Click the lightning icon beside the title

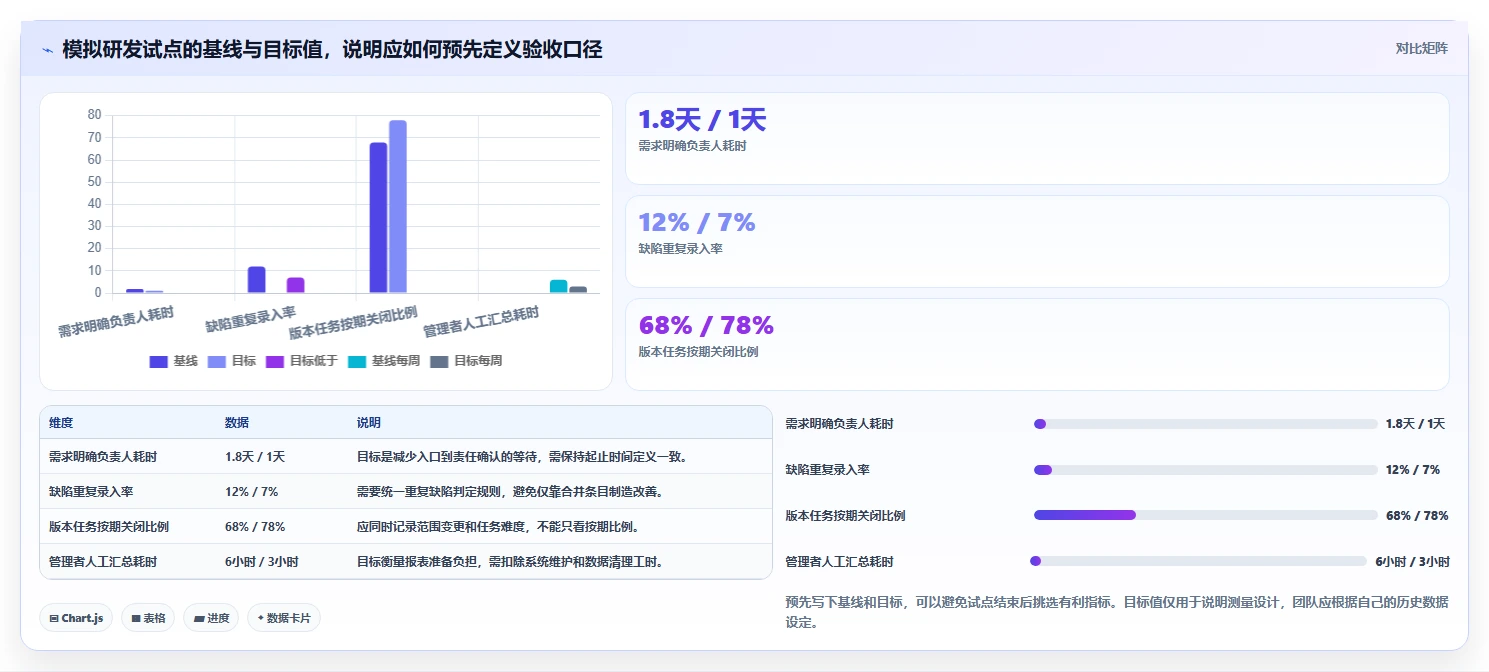(47, 50)
